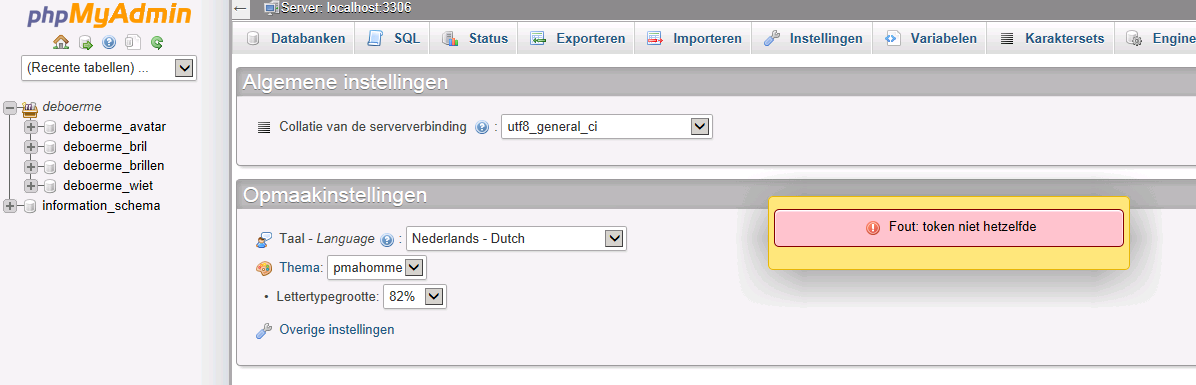Image resolution: width=1196 pixels, height=385 pixels.
Task: Open the Recente tabellen dropdown
Action: click(x=108, y=68)
